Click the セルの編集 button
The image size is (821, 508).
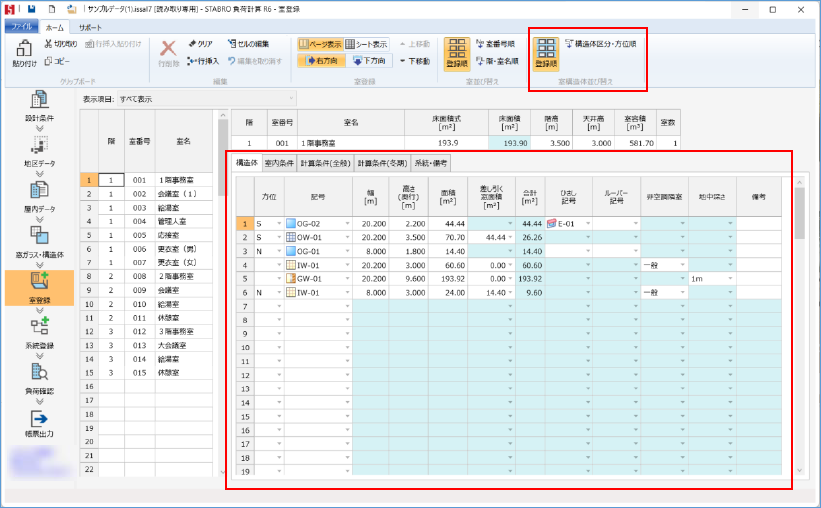[248, 45]
